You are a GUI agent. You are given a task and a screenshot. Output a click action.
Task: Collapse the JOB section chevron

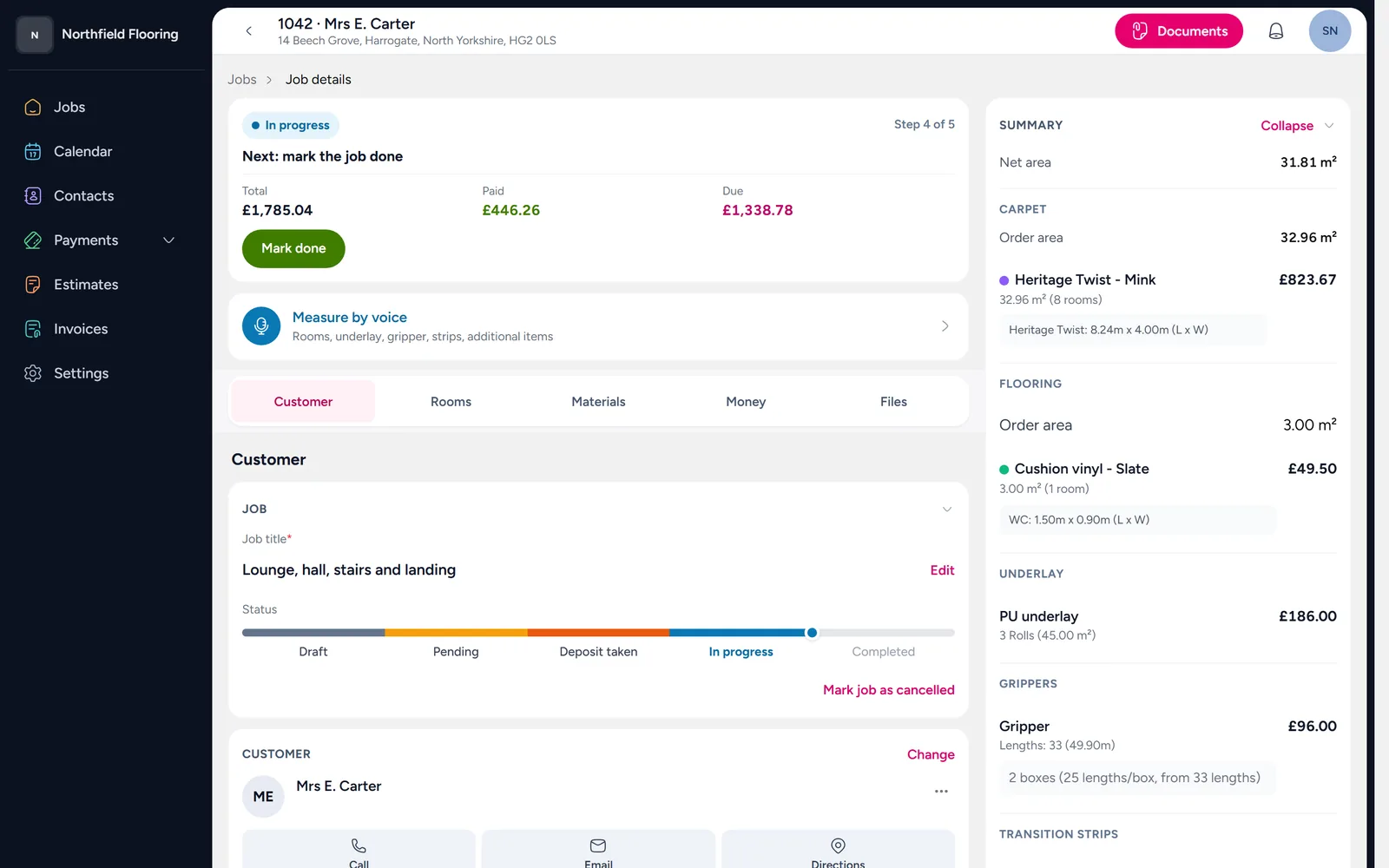click(947, 510)
